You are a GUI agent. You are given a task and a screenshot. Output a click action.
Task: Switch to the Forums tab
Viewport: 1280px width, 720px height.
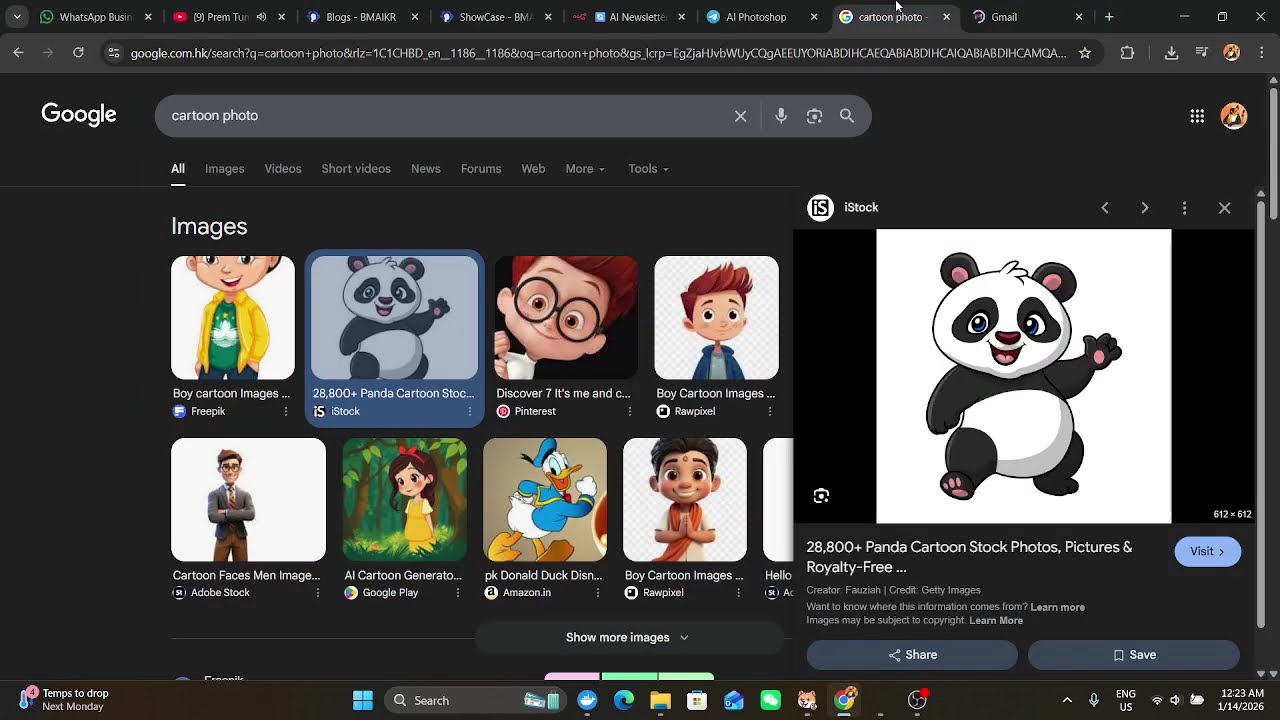[481, 169]
